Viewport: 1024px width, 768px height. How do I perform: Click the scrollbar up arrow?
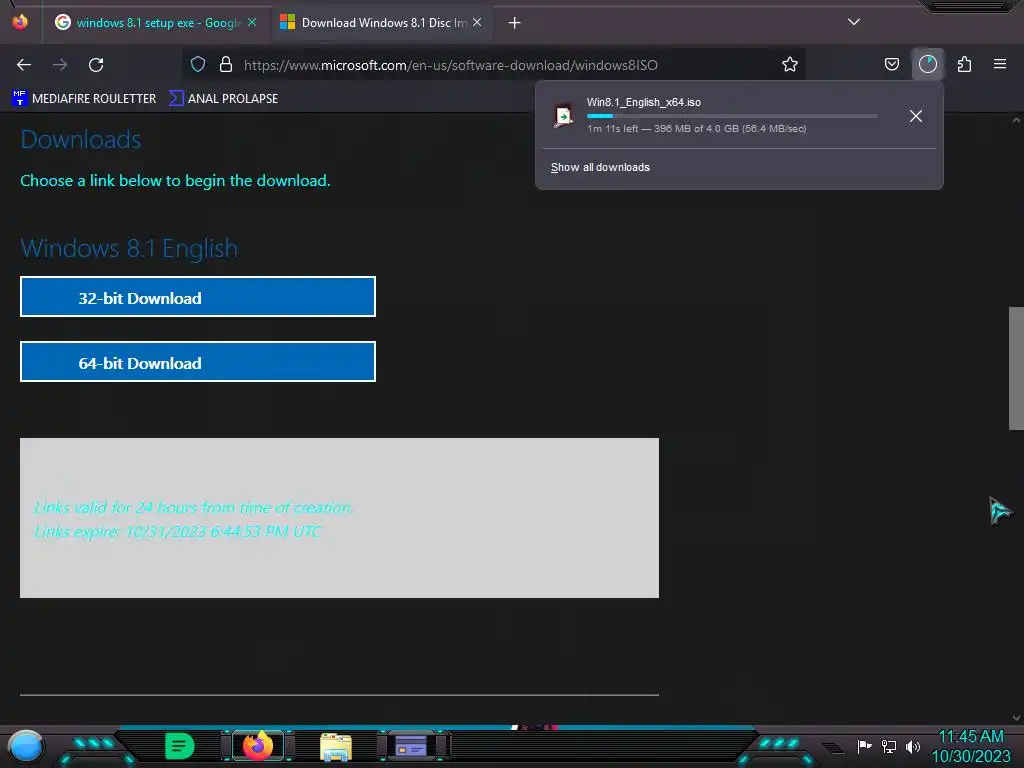coord(1016,120)
